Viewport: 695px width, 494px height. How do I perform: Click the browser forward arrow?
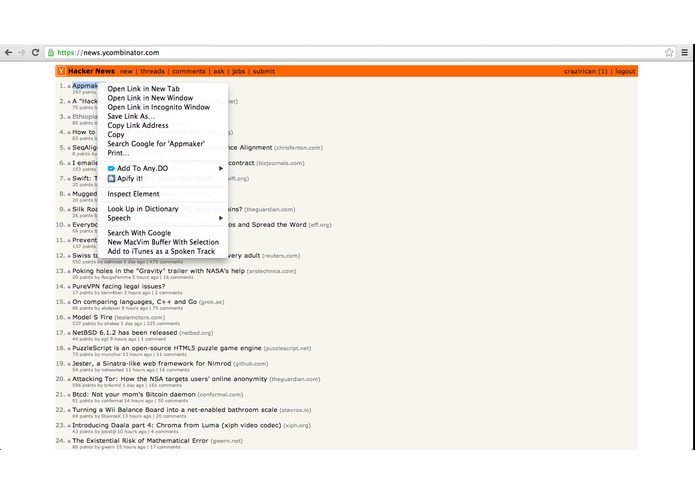point(22,52)
